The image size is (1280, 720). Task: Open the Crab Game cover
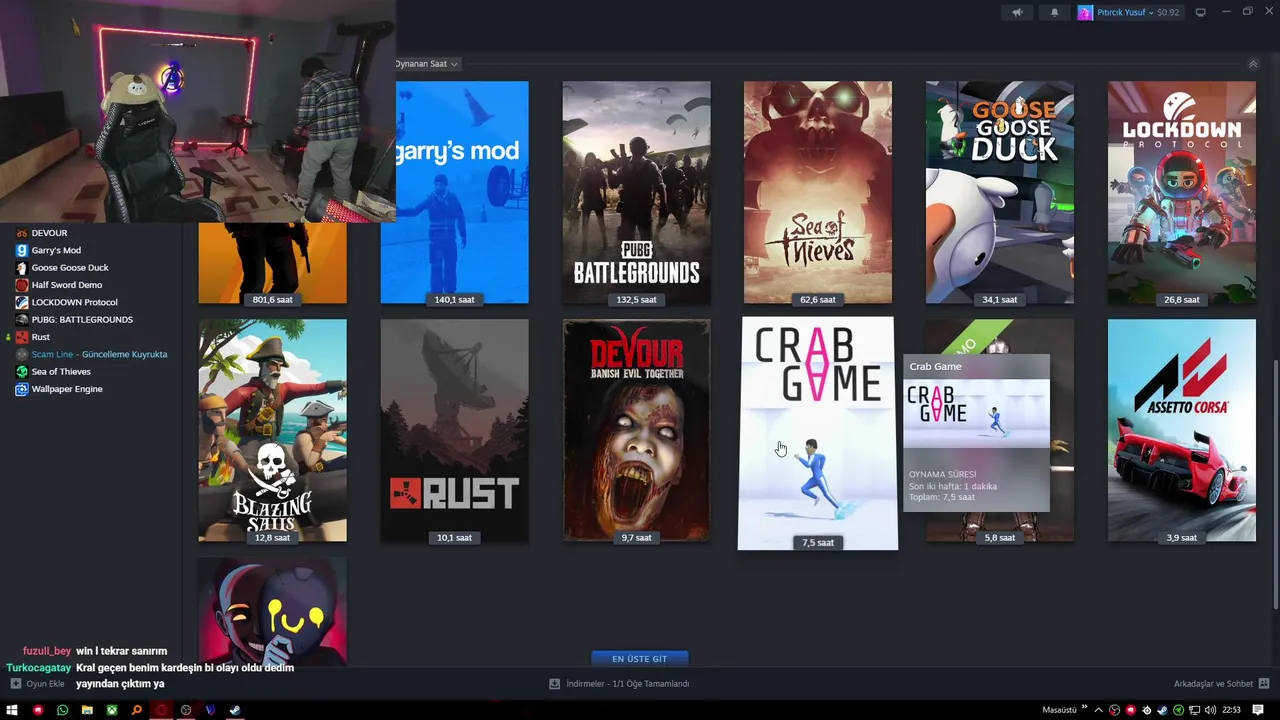(818, 433)
